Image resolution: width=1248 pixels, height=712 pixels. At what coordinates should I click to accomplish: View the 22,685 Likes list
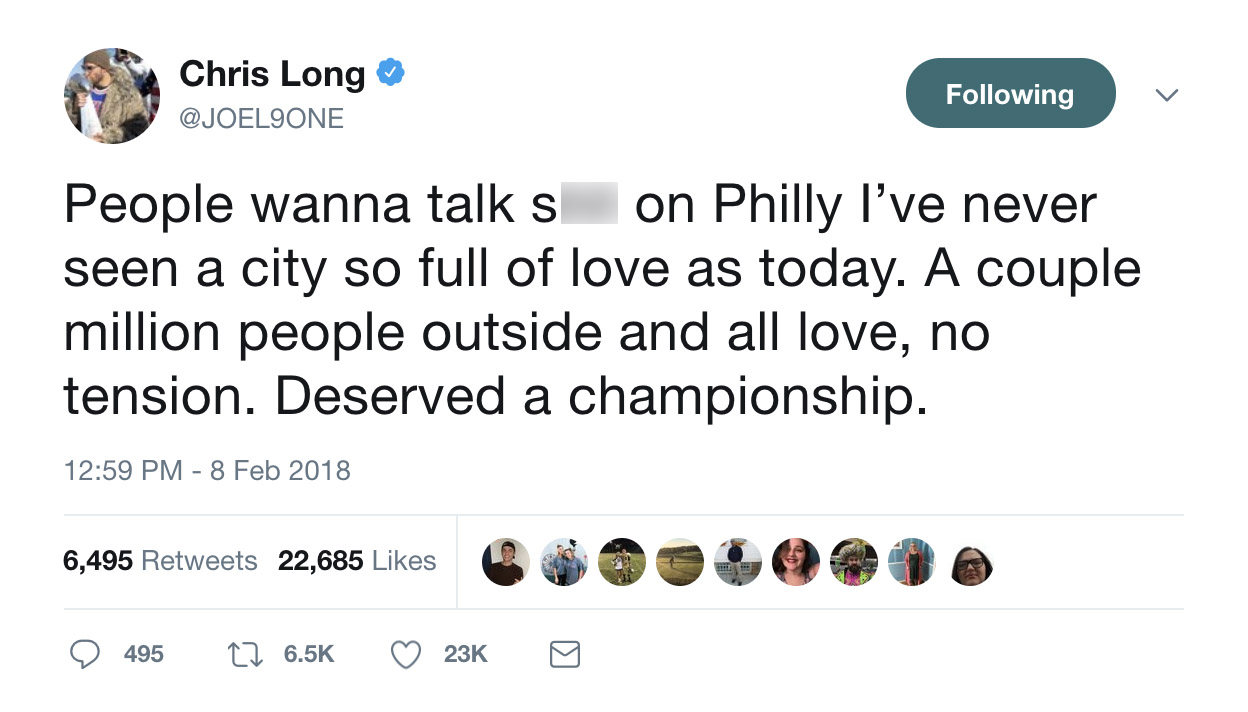(x=357, y=561)
